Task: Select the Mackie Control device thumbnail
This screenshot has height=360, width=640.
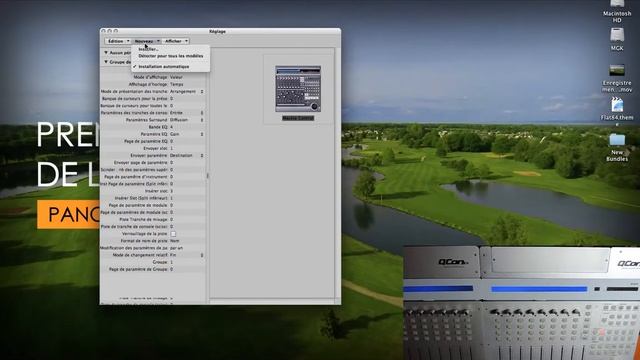Action: coord(298,89)
